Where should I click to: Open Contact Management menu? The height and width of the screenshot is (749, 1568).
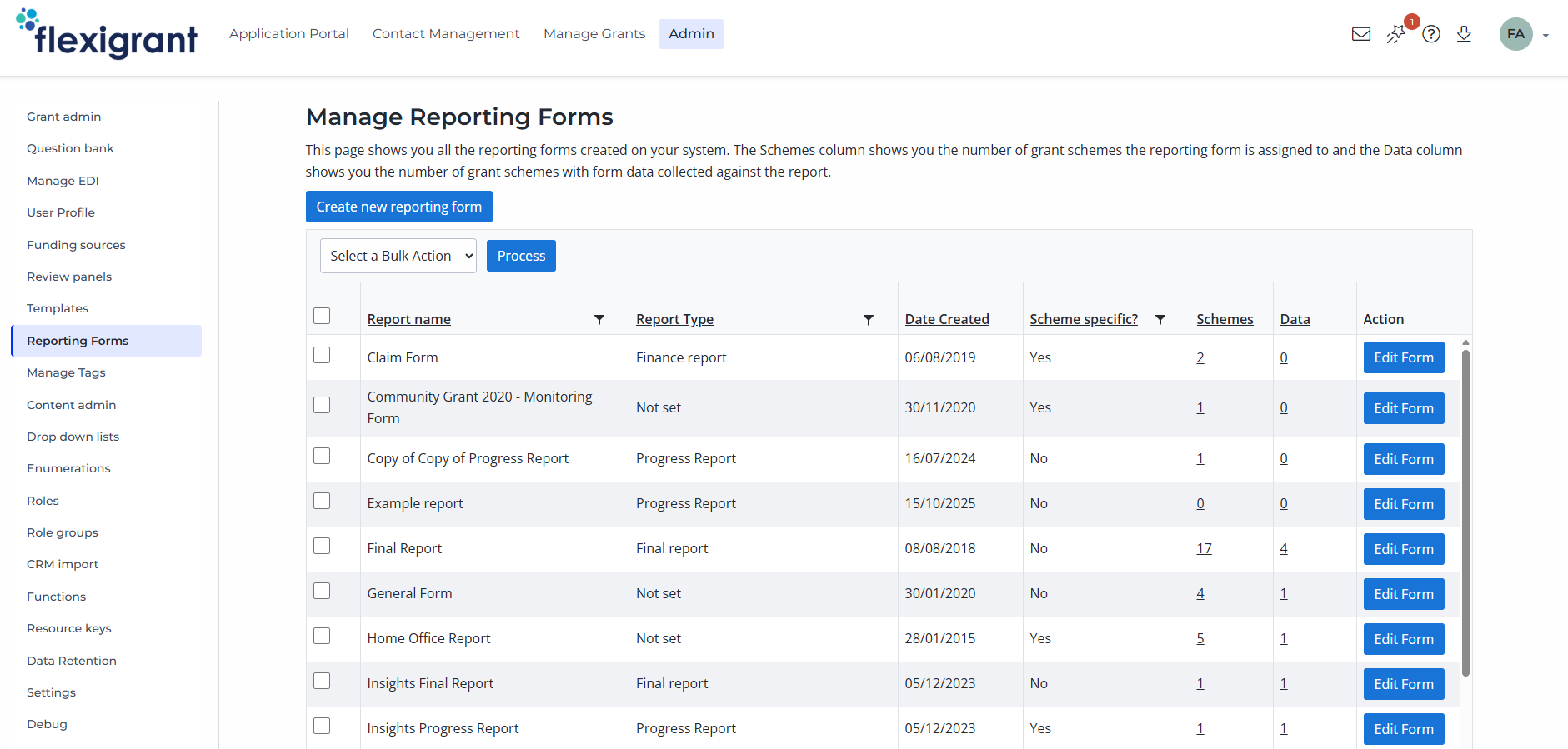(x=446, y=34)
